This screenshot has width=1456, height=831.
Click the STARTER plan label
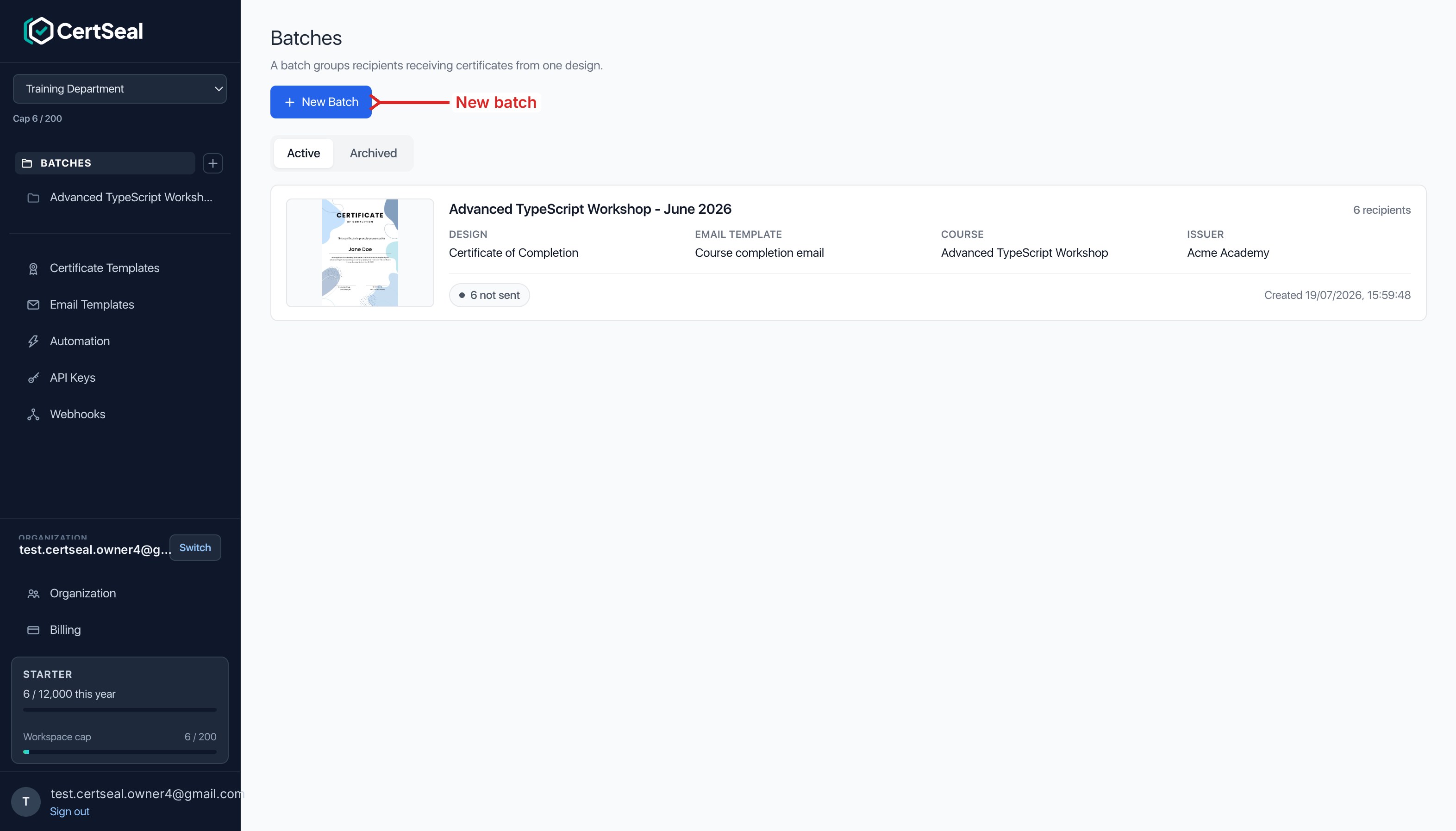click(47, 675)
